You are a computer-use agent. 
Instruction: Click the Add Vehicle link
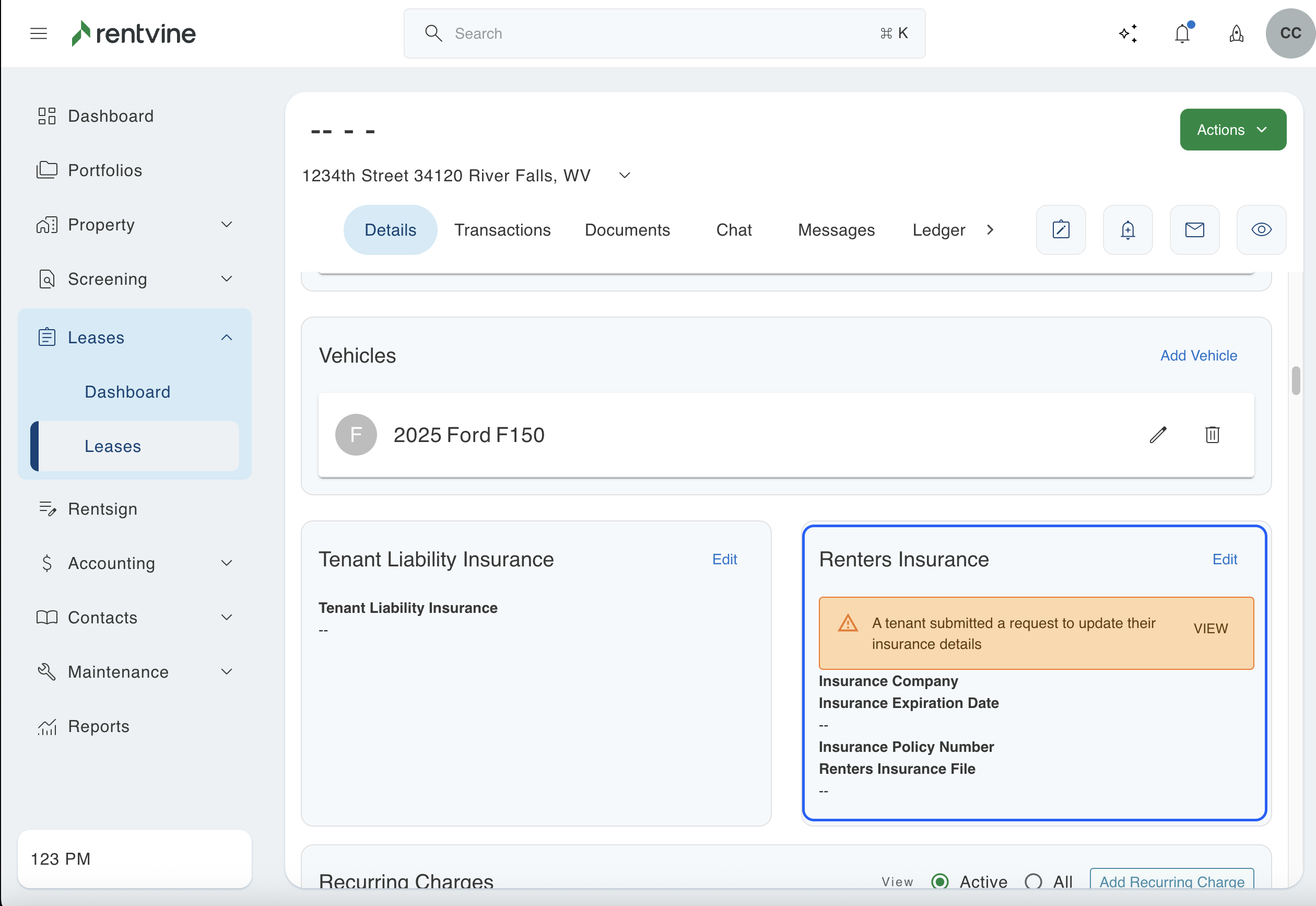1198,355
